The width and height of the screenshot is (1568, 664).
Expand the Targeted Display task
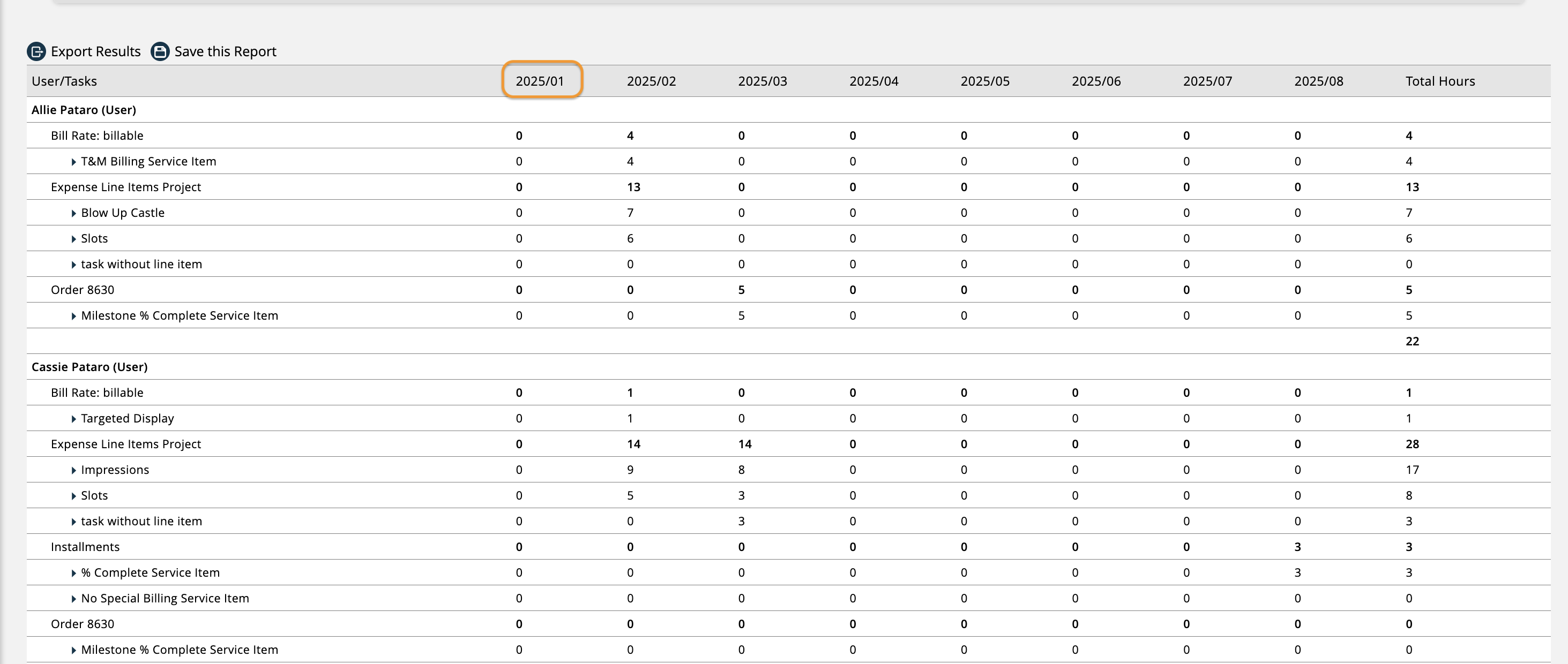point(73,418)
